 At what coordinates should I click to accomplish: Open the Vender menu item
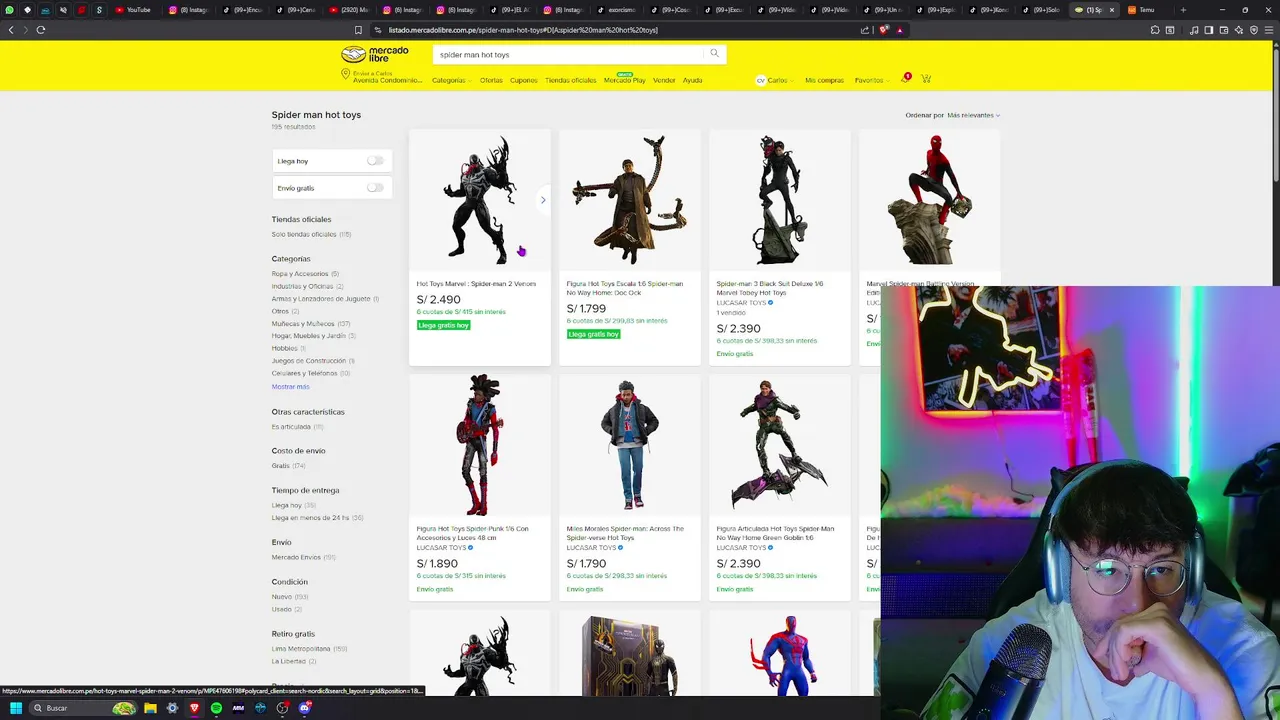pyautogui.click(x=664, y=80)
